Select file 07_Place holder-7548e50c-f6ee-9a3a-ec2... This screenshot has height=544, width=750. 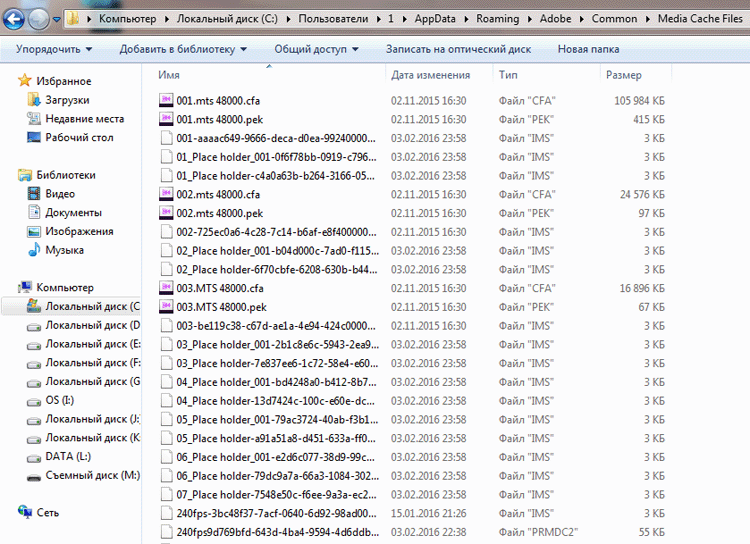276,495
